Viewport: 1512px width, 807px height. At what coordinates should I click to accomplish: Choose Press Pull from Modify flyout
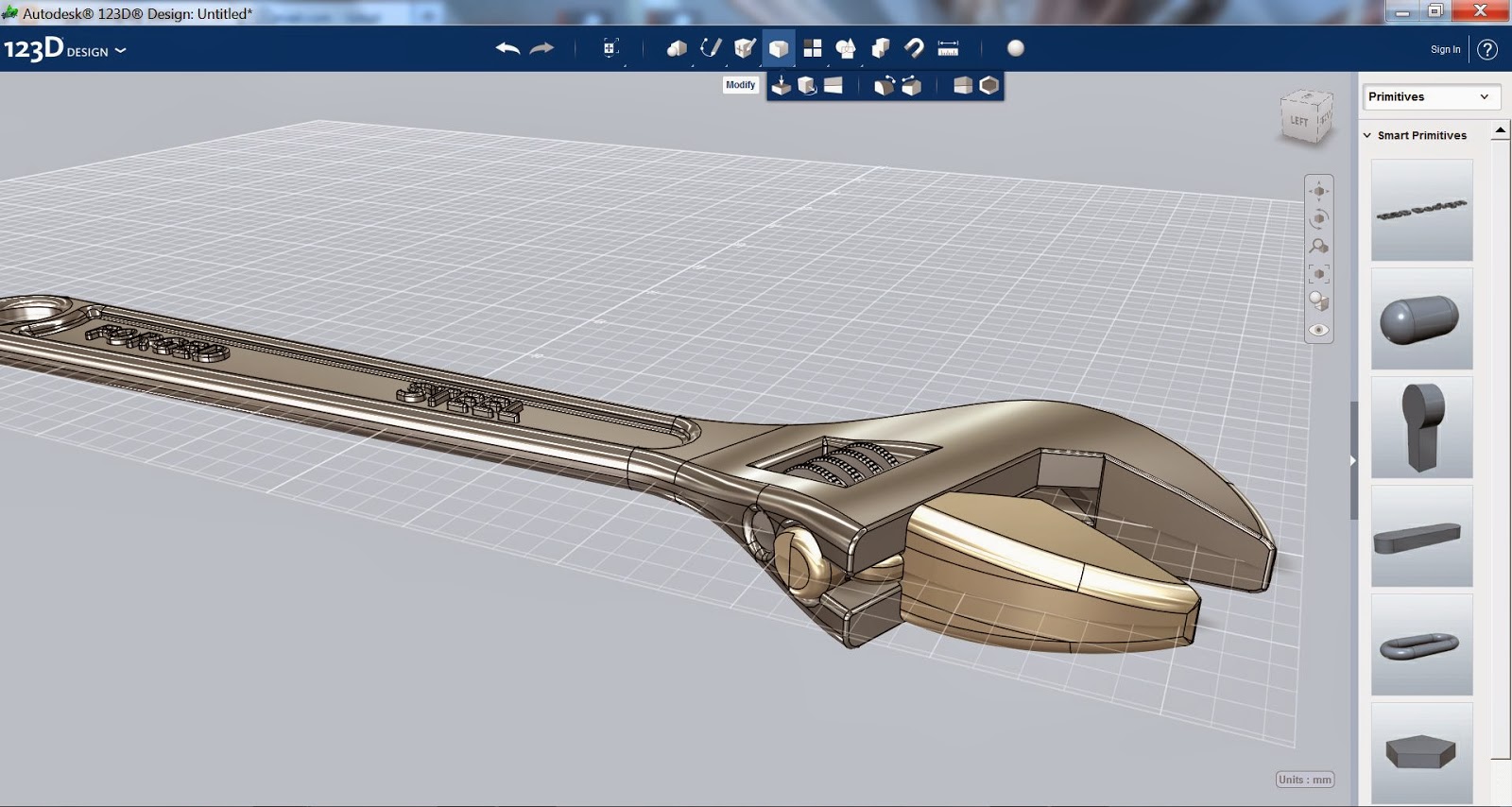tap(781, 86)
